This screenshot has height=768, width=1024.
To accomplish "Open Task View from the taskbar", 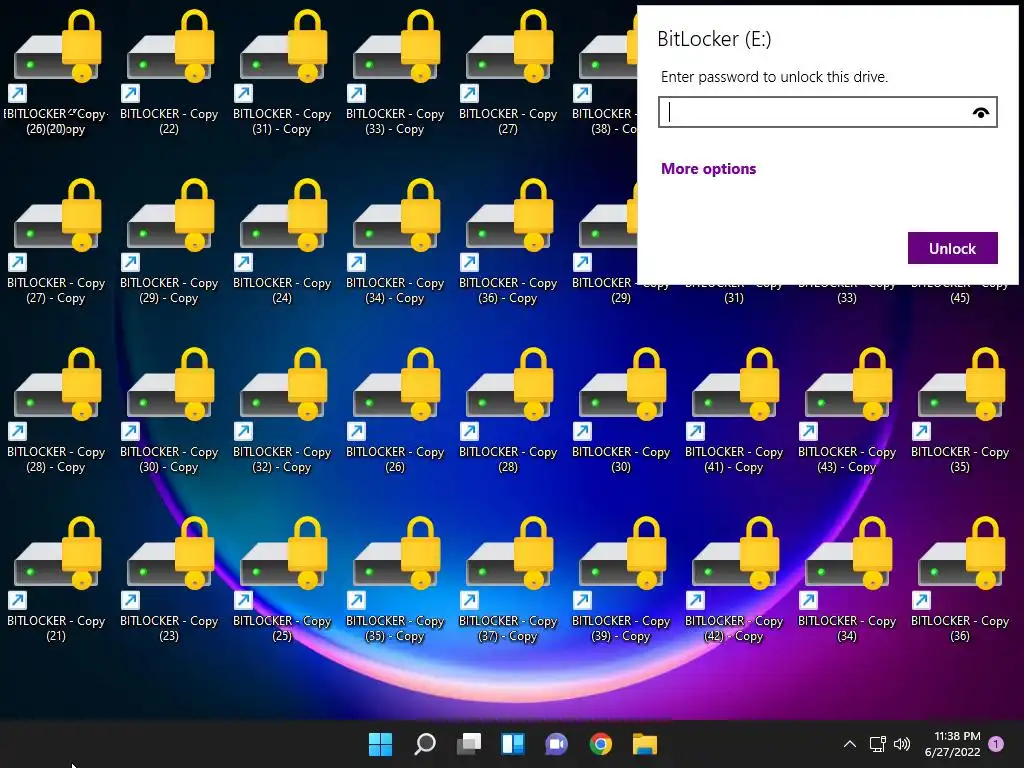I will click(469, 744).
